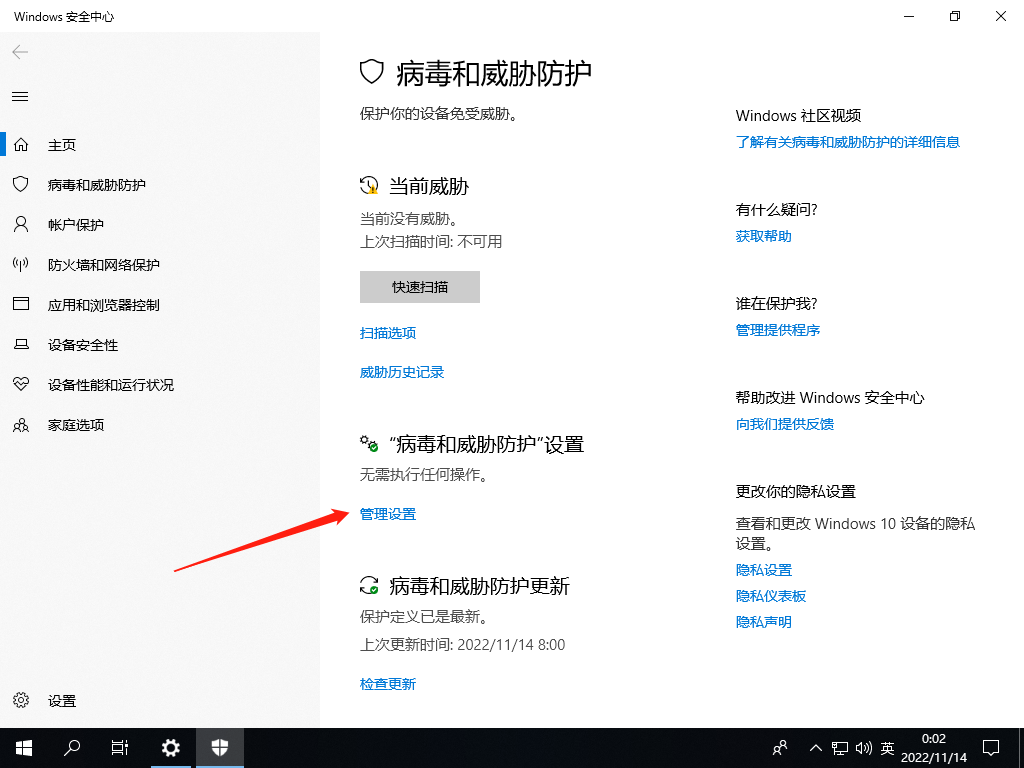Open the hamburger navigation menu
The image size is (1024, 768).
[x=20, y=97]
